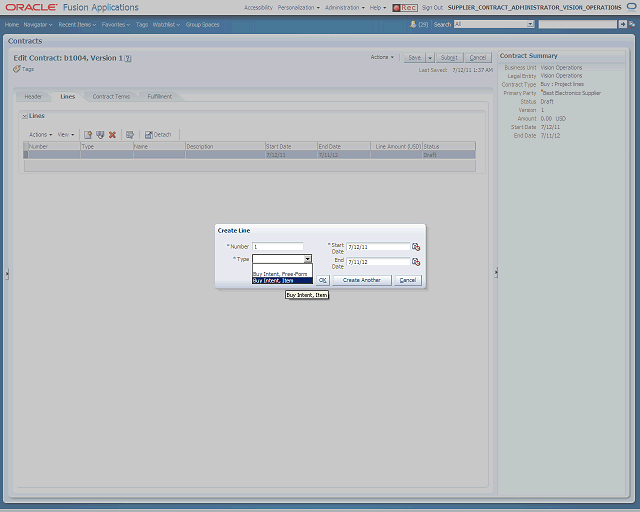This screenshot has width=640, height=512.
Task: Click Sign Out link
Action: (x=432, y=8)
